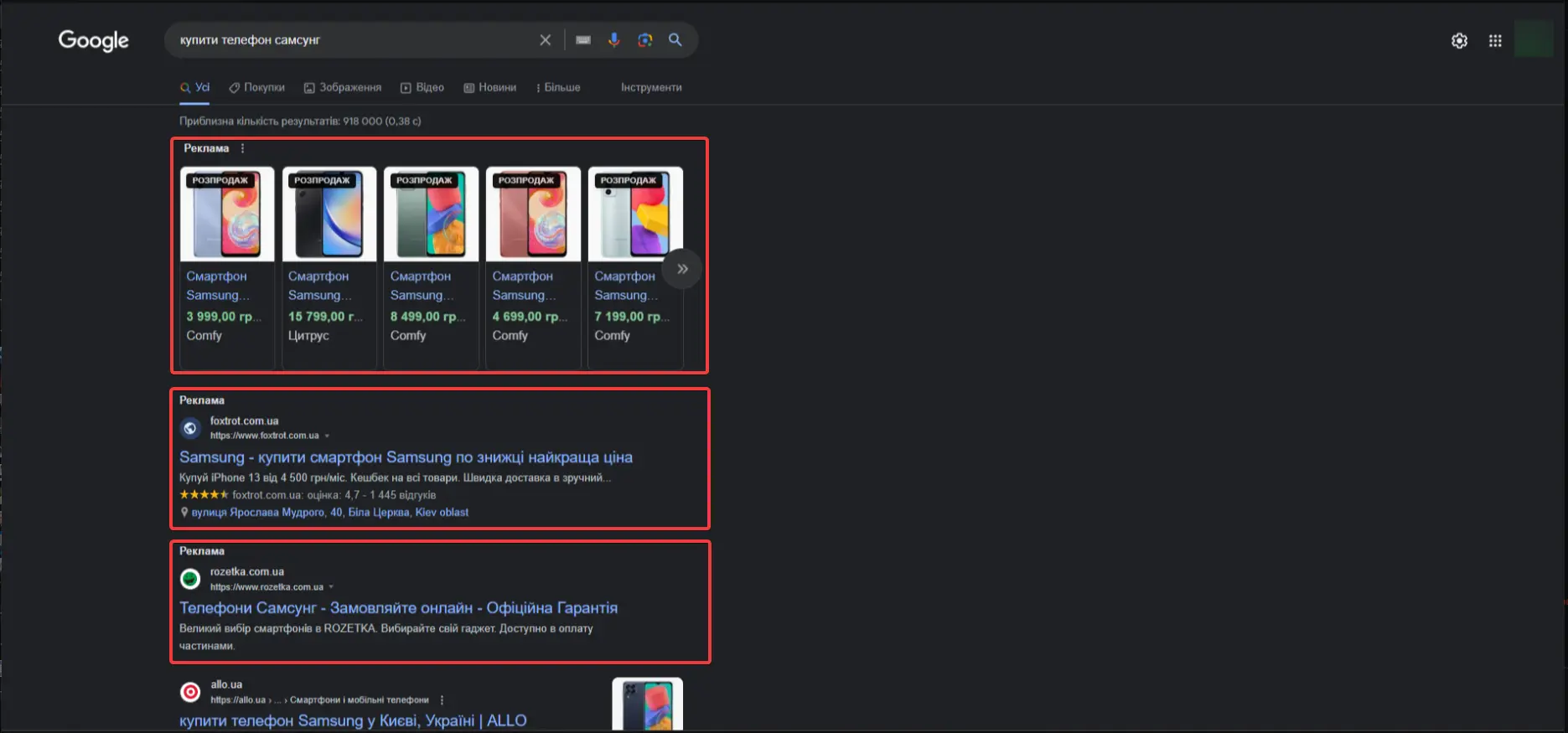
Task: Open the account avatar
Action: pos(1534,39)
